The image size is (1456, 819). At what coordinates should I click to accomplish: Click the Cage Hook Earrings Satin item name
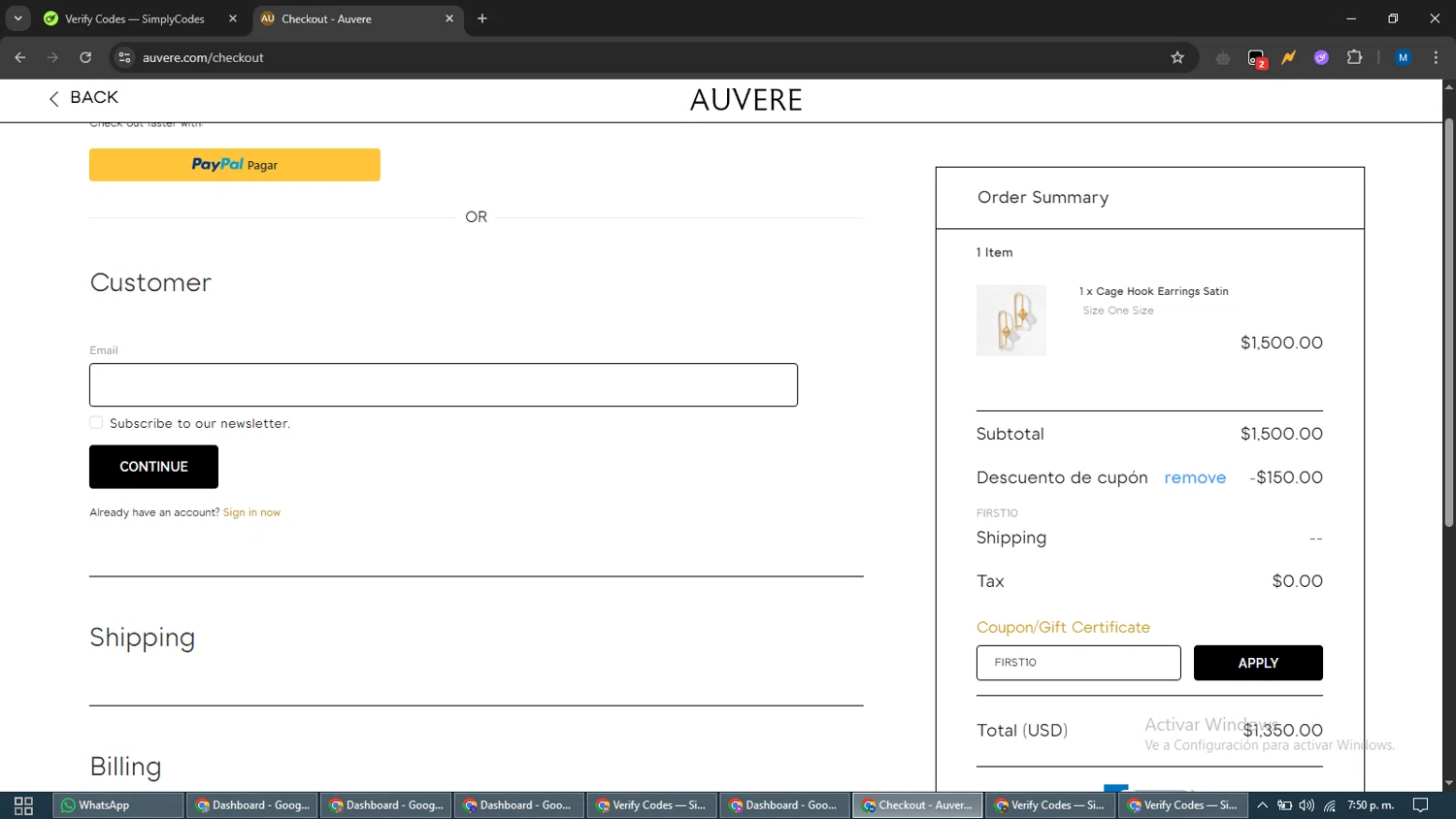(x=1153, y=291)
